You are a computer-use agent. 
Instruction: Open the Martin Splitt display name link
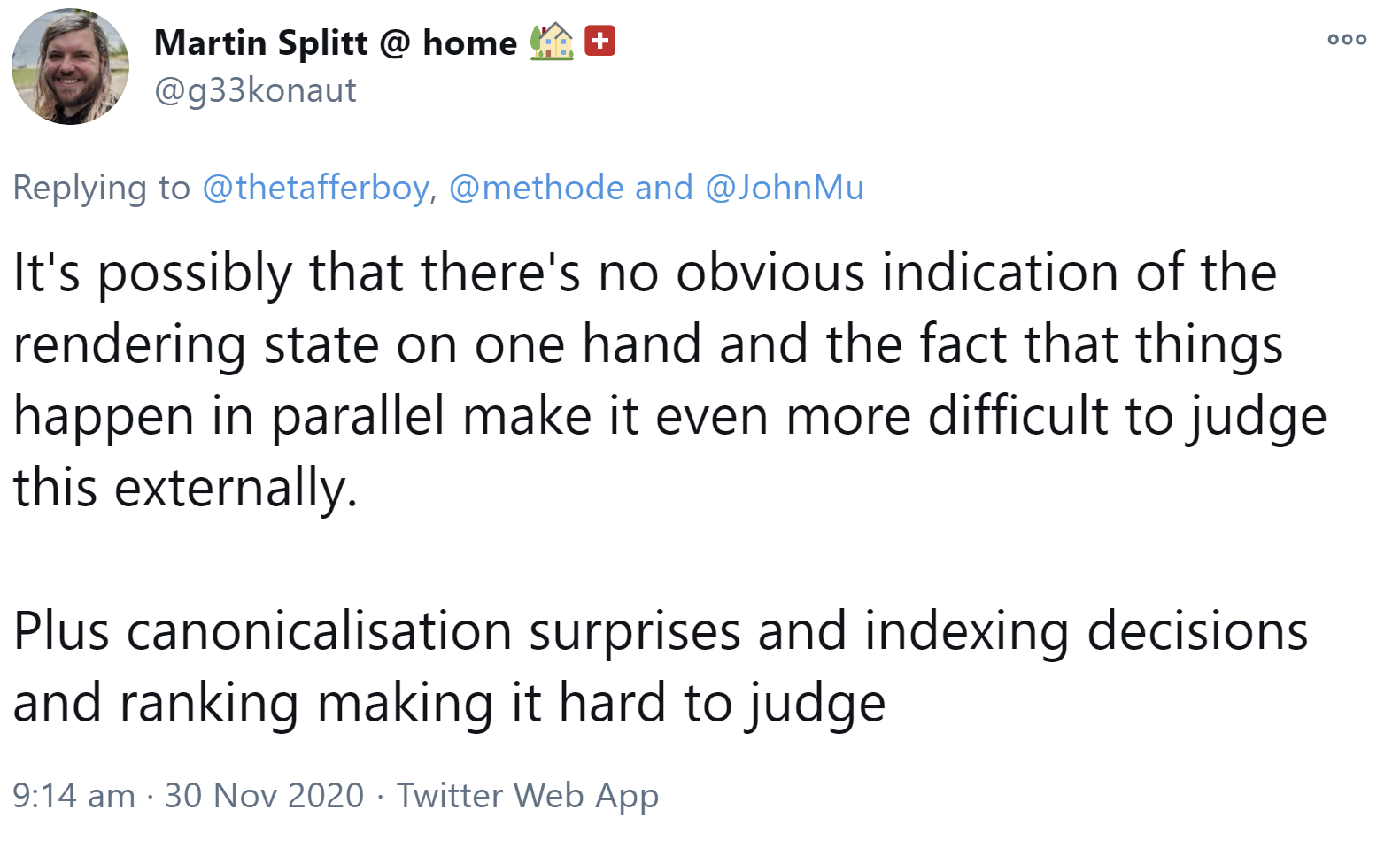click(x=260, y=42)
